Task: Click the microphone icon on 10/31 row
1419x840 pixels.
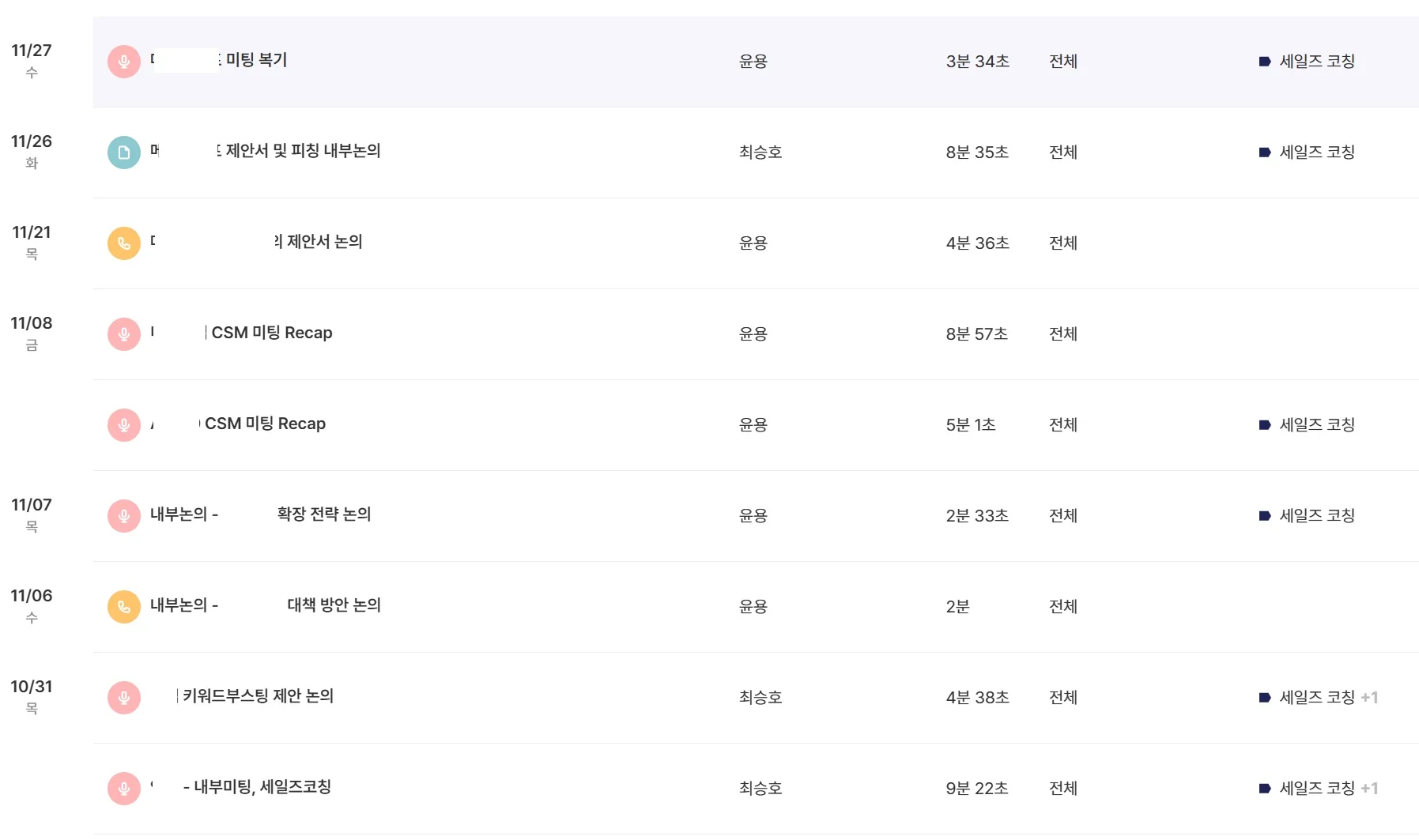Action: [124, 698]
